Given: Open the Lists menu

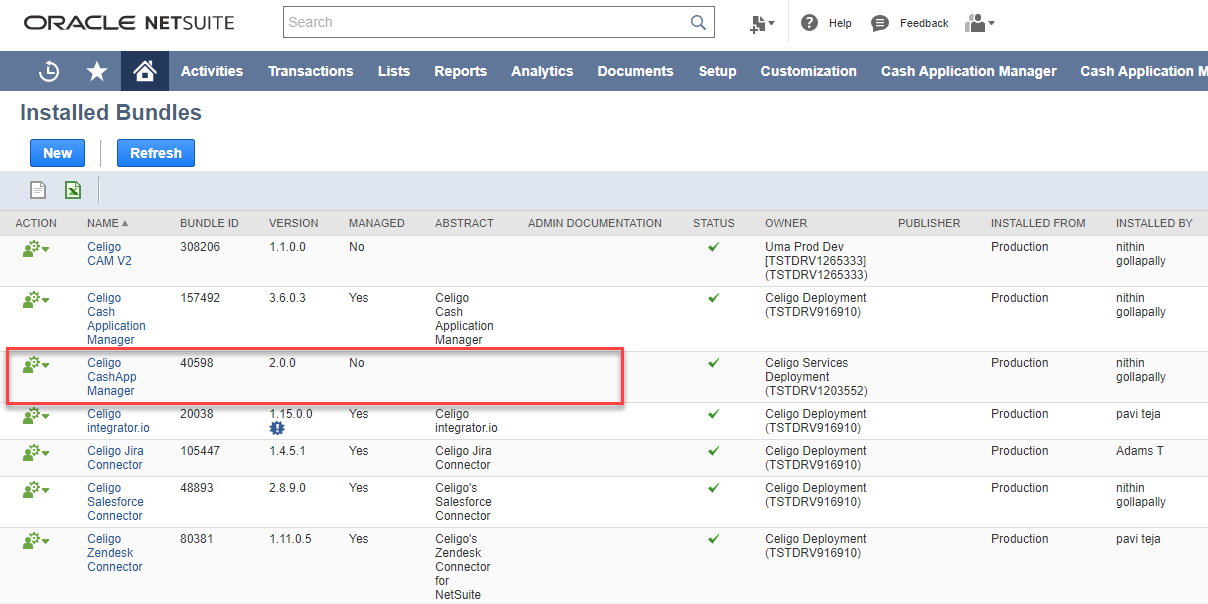Looking at the screenshot, I should [x=394, y=71].
